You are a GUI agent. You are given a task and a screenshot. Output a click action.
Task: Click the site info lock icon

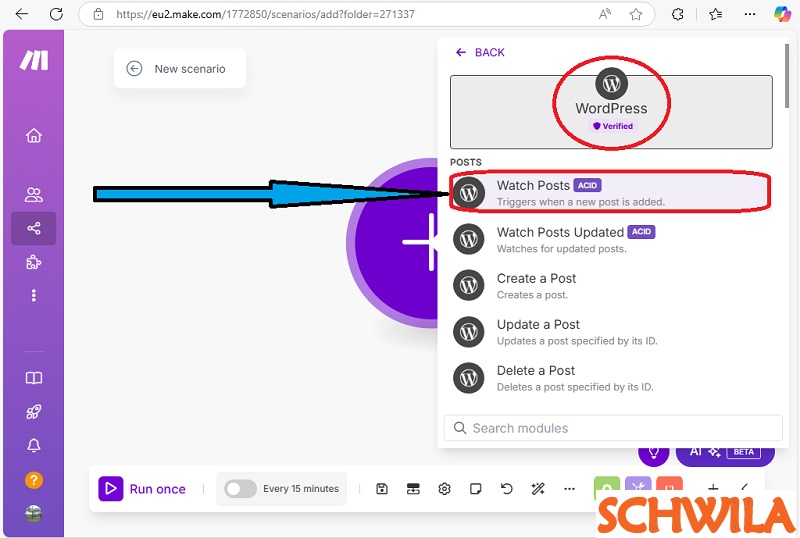98,14
